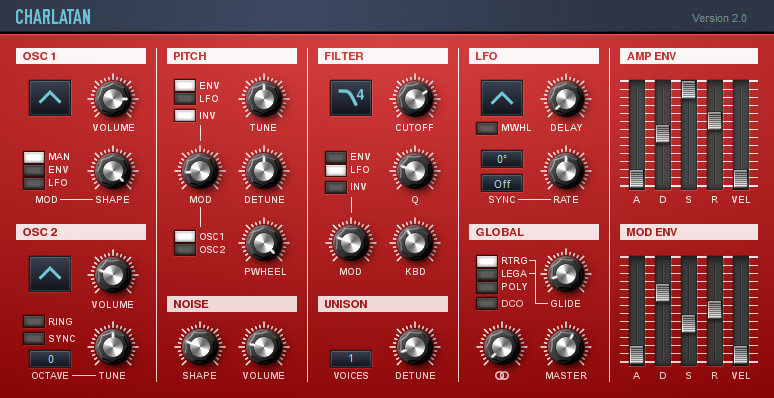Click Amp Env VEL slider handle
This screenshot has width=774, height=398.
pyautogui.click(x=740, y=179)
